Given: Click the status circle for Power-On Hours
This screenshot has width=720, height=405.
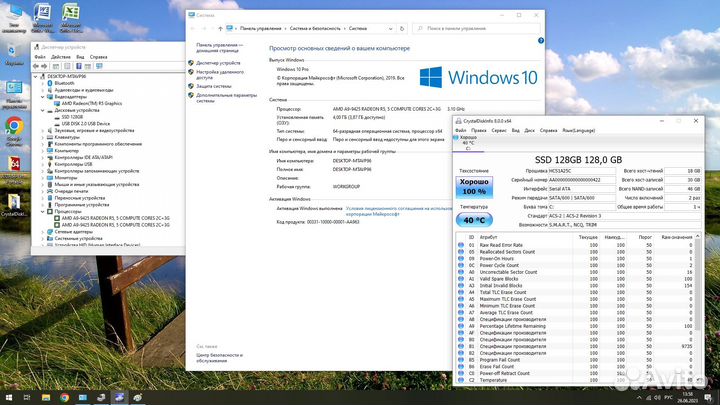Looking at the screenshot, I should click(x=461, y=259).
